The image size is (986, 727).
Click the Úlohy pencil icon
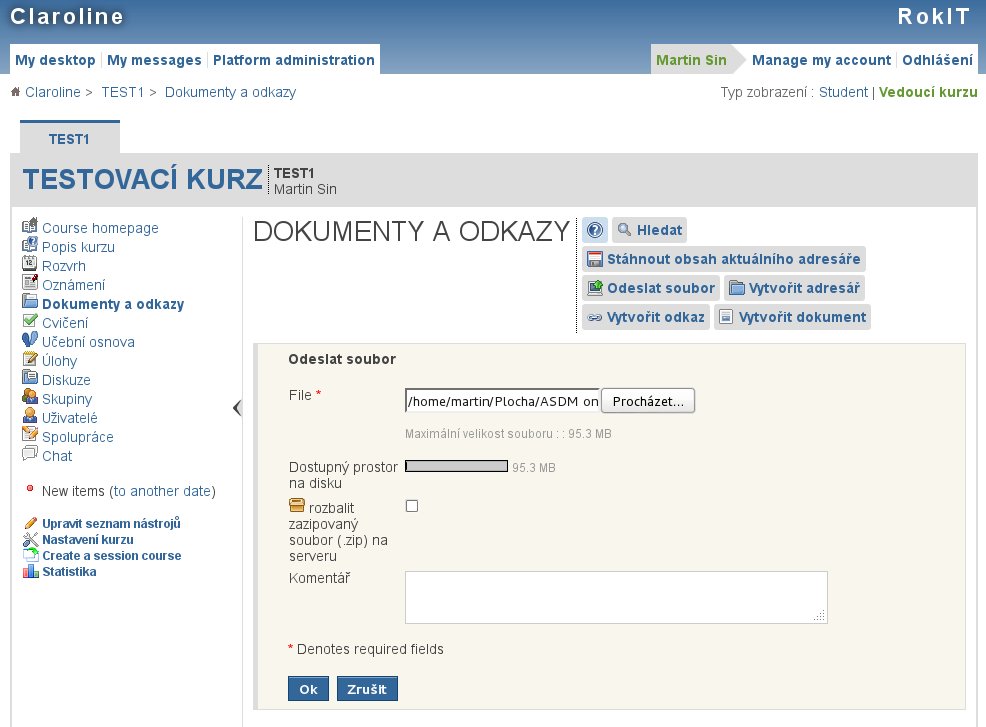(x=30, y=358)
